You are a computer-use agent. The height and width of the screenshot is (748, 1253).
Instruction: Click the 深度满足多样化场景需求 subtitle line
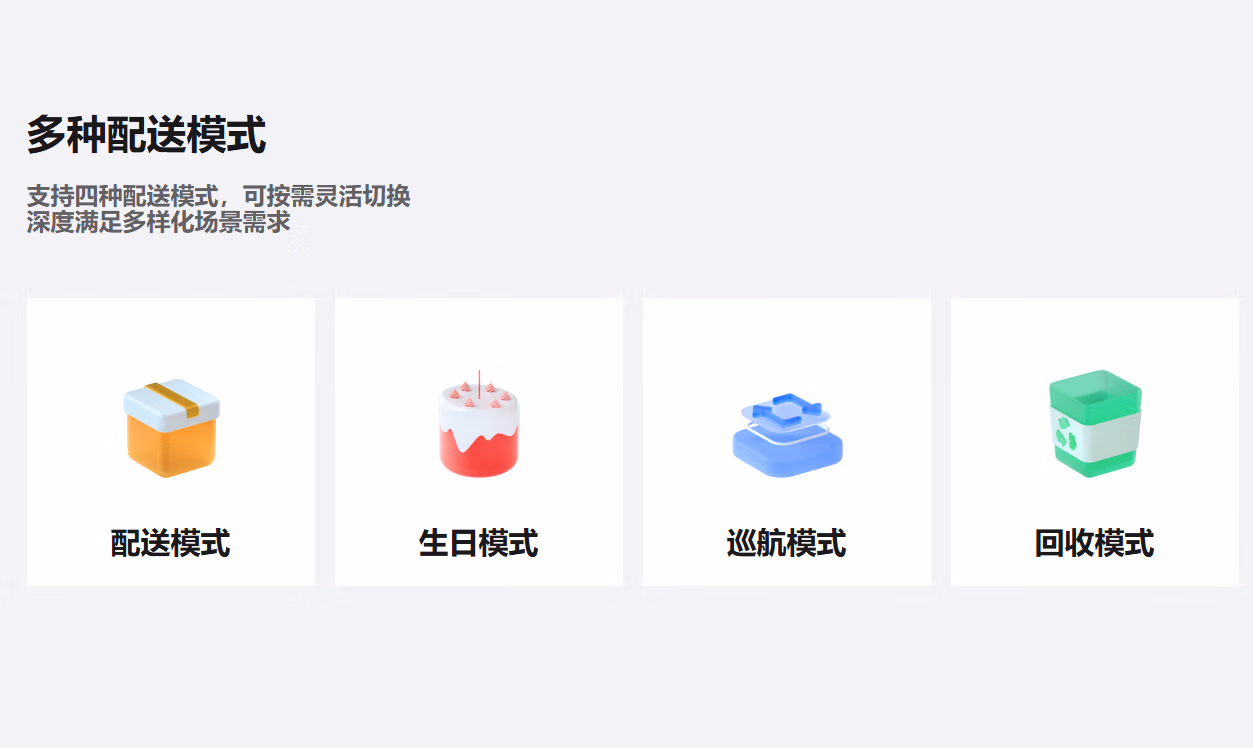pyautogui.click(x=158, y=222)
